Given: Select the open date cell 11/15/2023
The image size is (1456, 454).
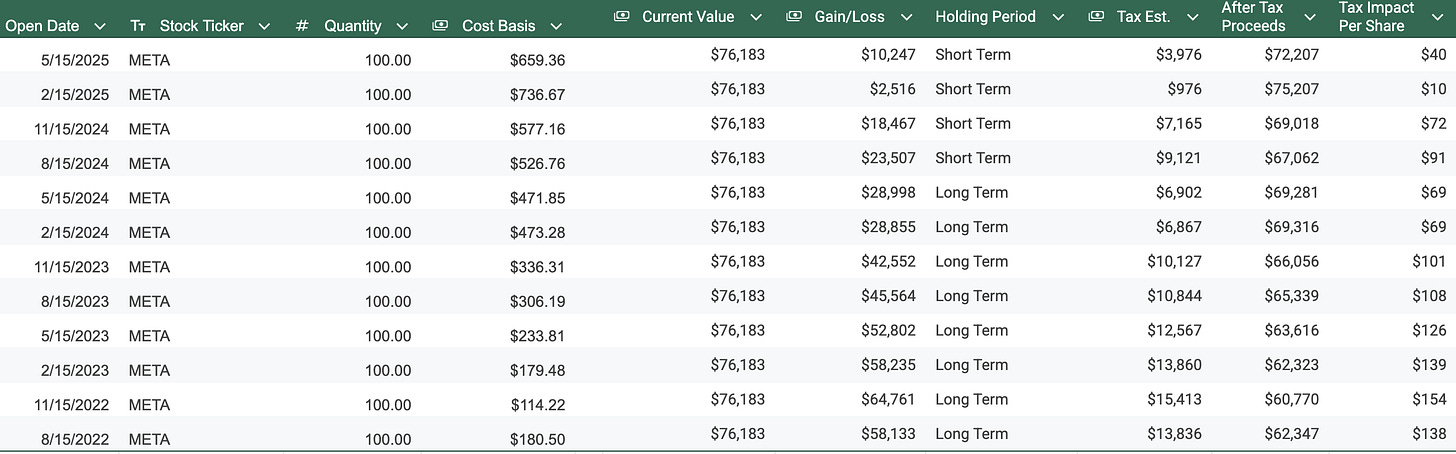Looking at the screenshot, I should [71, 267].
